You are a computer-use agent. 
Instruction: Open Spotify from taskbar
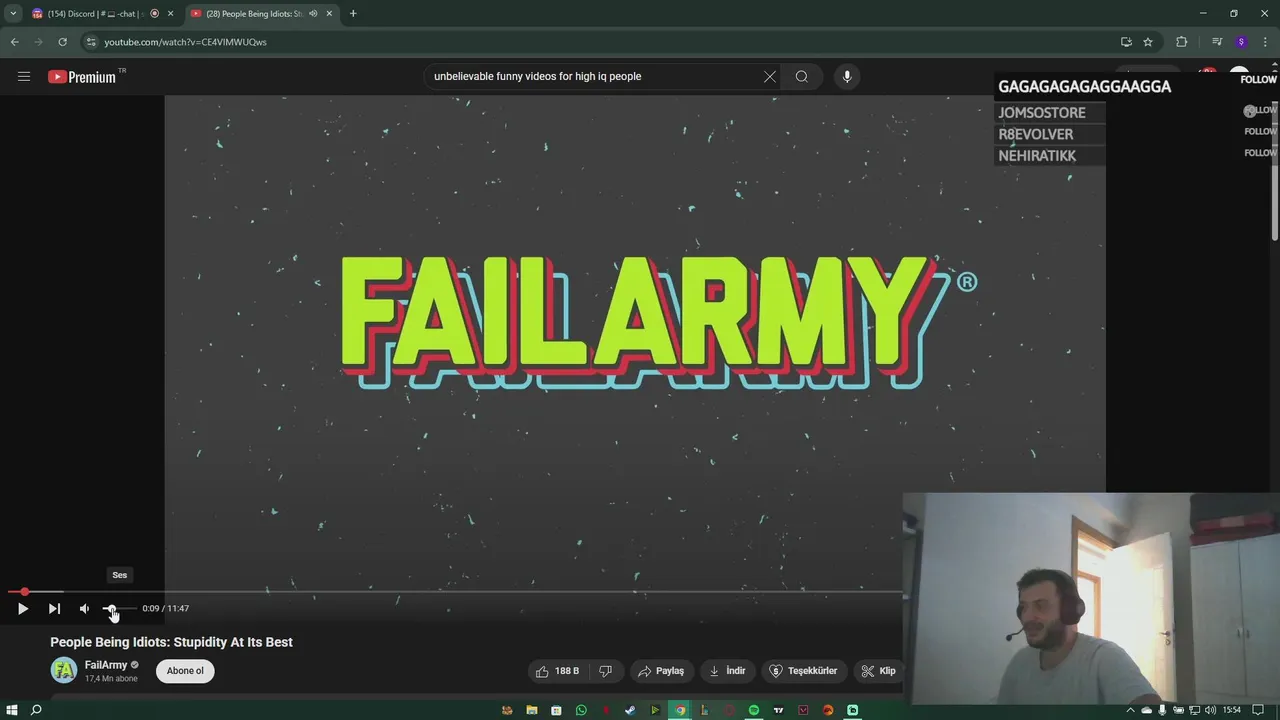pos(754,710)
